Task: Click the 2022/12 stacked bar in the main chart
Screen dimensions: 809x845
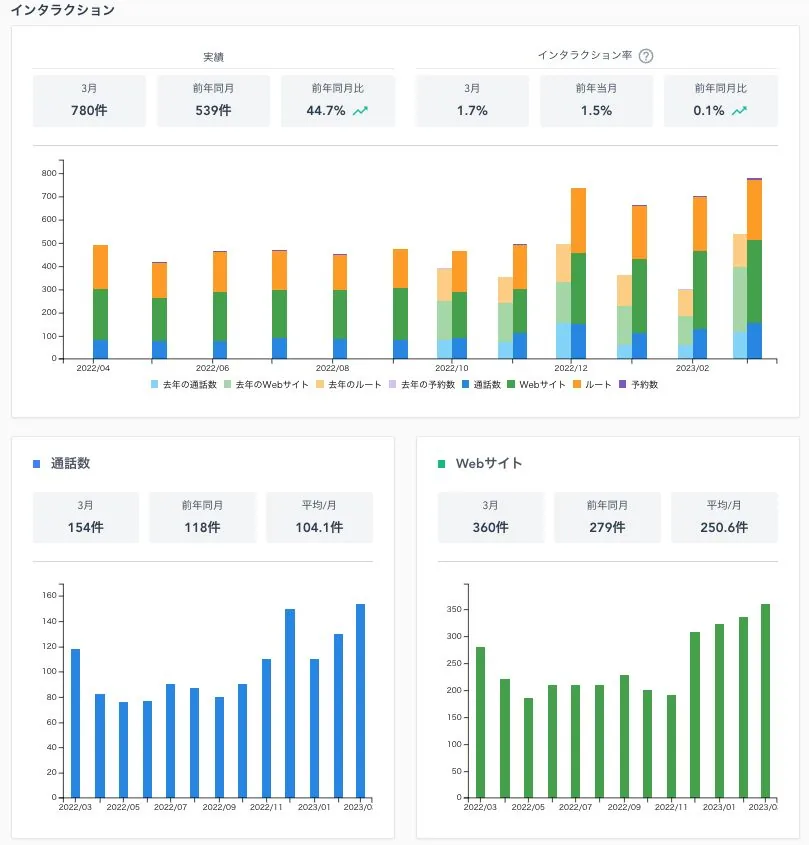Action: click(578, 273)
